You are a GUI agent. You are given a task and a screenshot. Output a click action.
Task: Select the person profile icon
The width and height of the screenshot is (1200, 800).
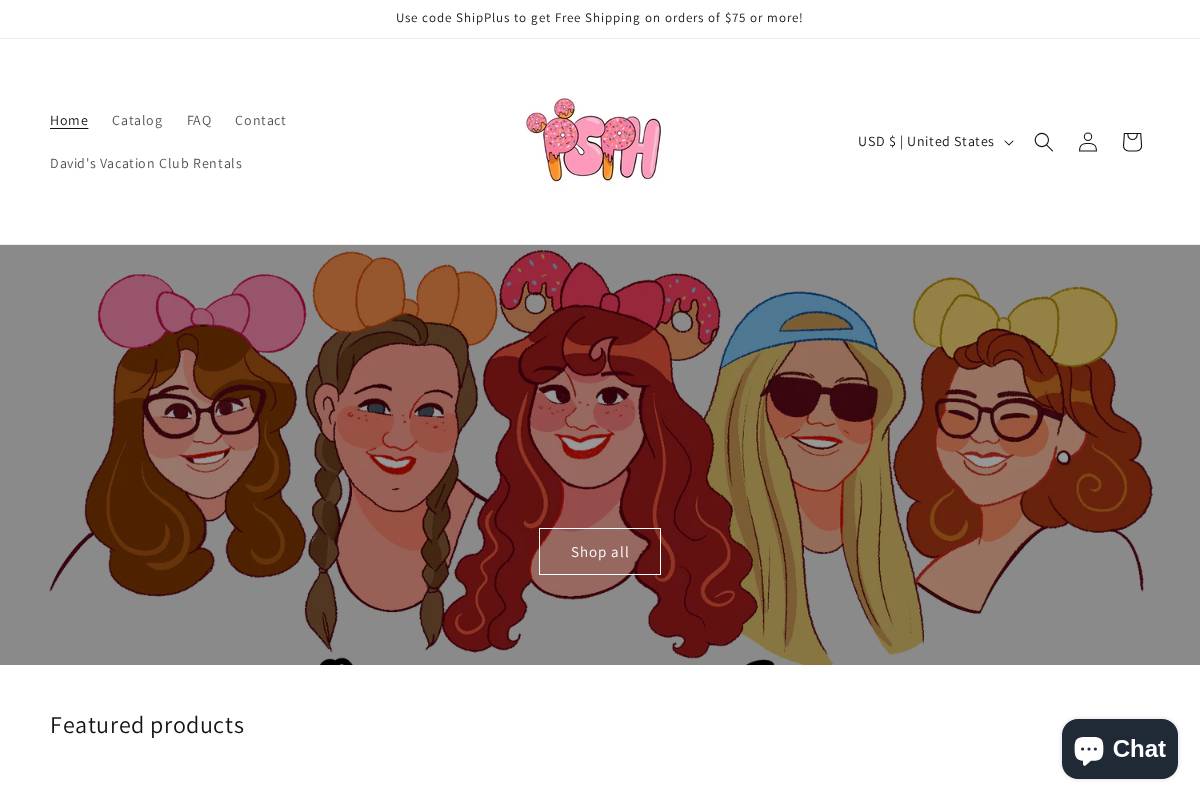click(1087, 141)
